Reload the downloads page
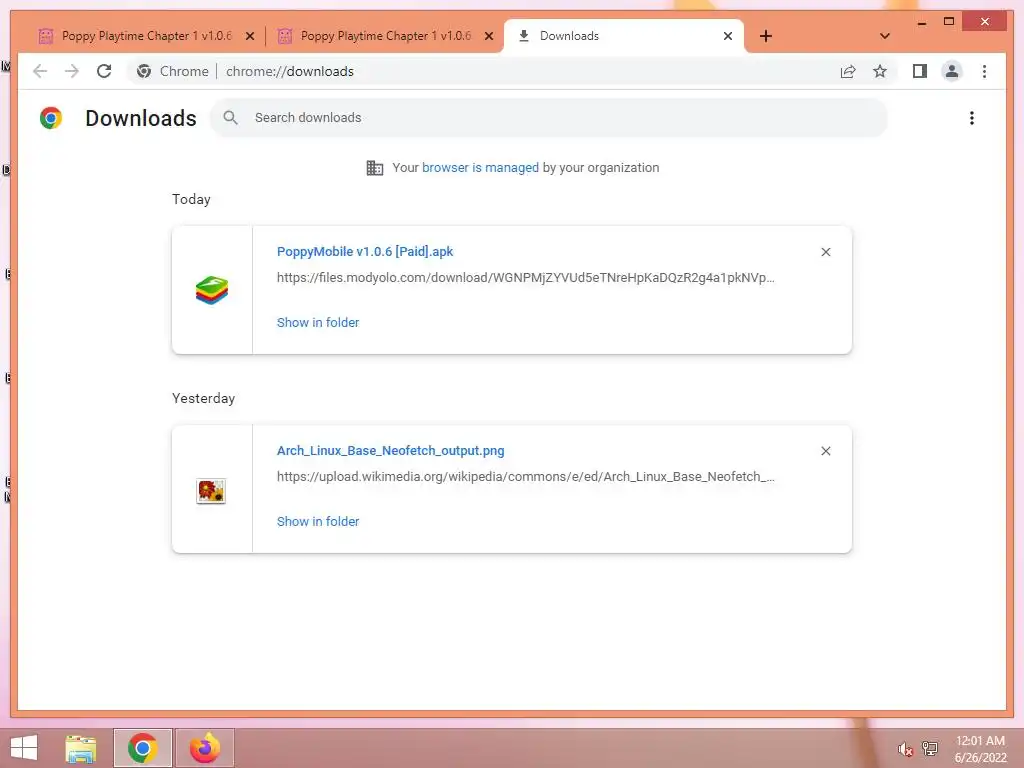1024x768 pixels. coord(104,71)
